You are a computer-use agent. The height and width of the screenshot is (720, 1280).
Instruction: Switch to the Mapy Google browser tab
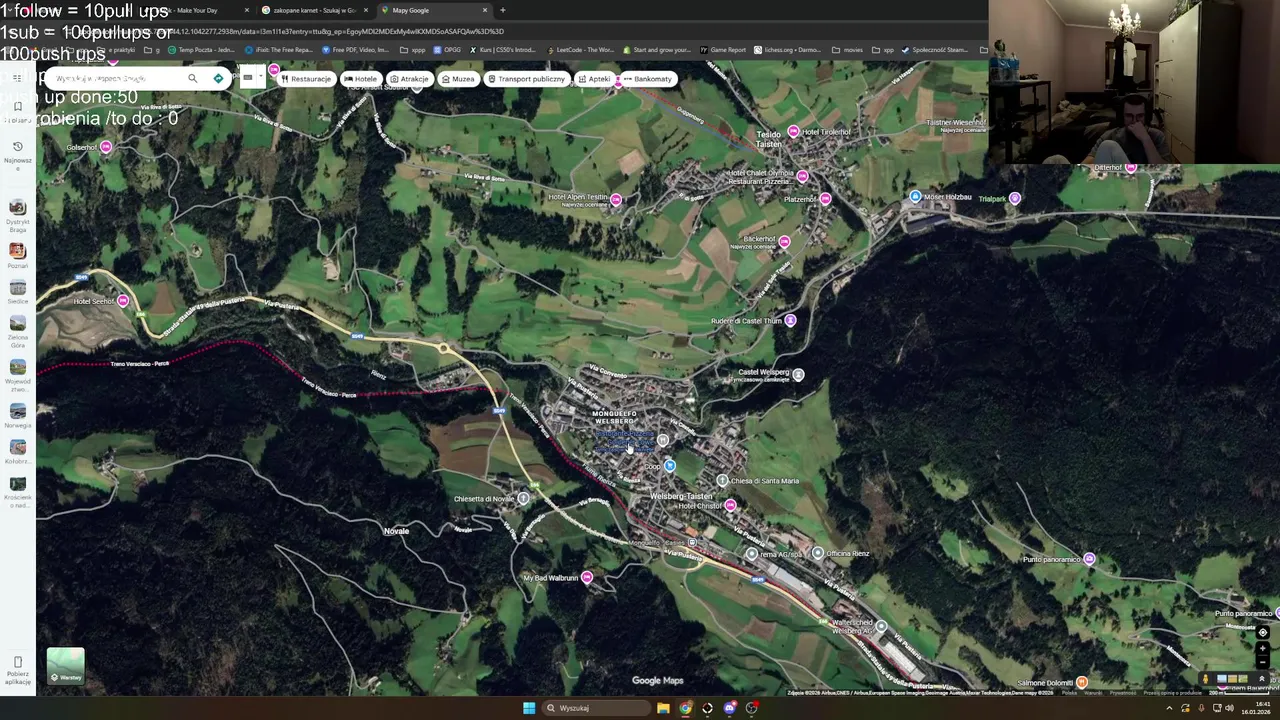tap(435, 10)
